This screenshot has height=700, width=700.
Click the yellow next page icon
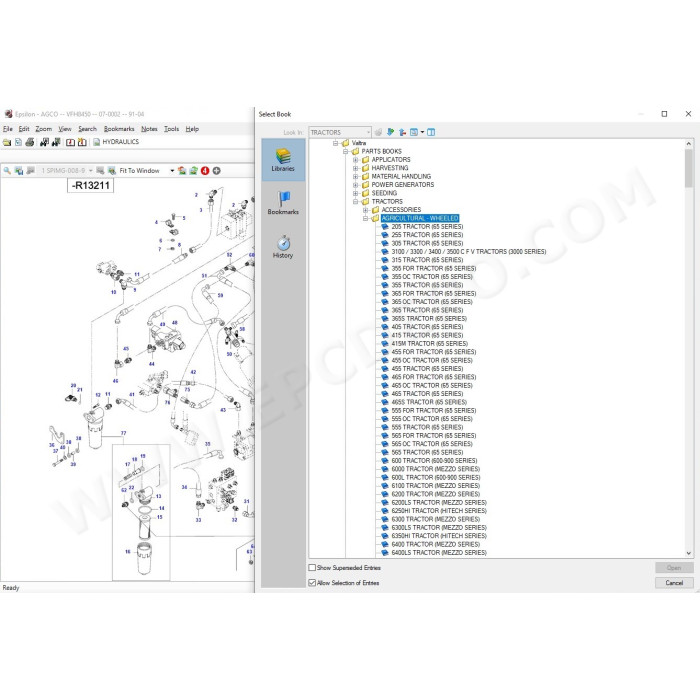[82, 142]
